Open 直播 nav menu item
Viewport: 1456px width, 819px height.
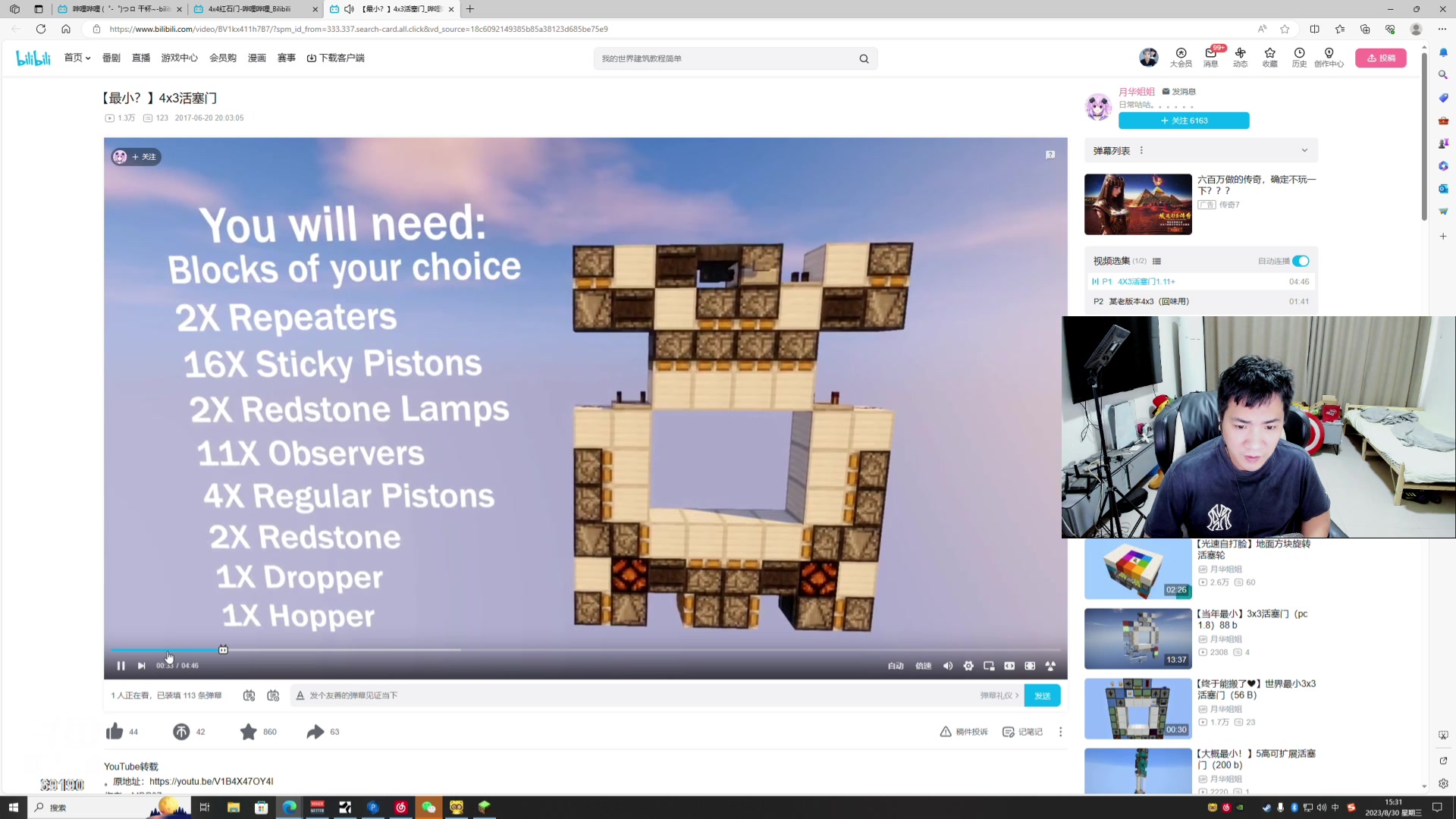click(x=141, y=58)
